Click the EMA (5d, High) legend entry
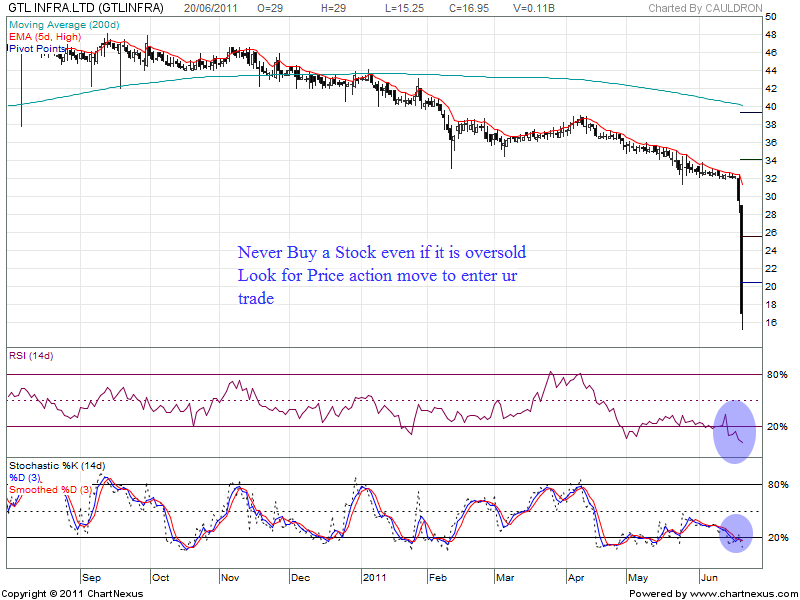 tap(44, 36)
